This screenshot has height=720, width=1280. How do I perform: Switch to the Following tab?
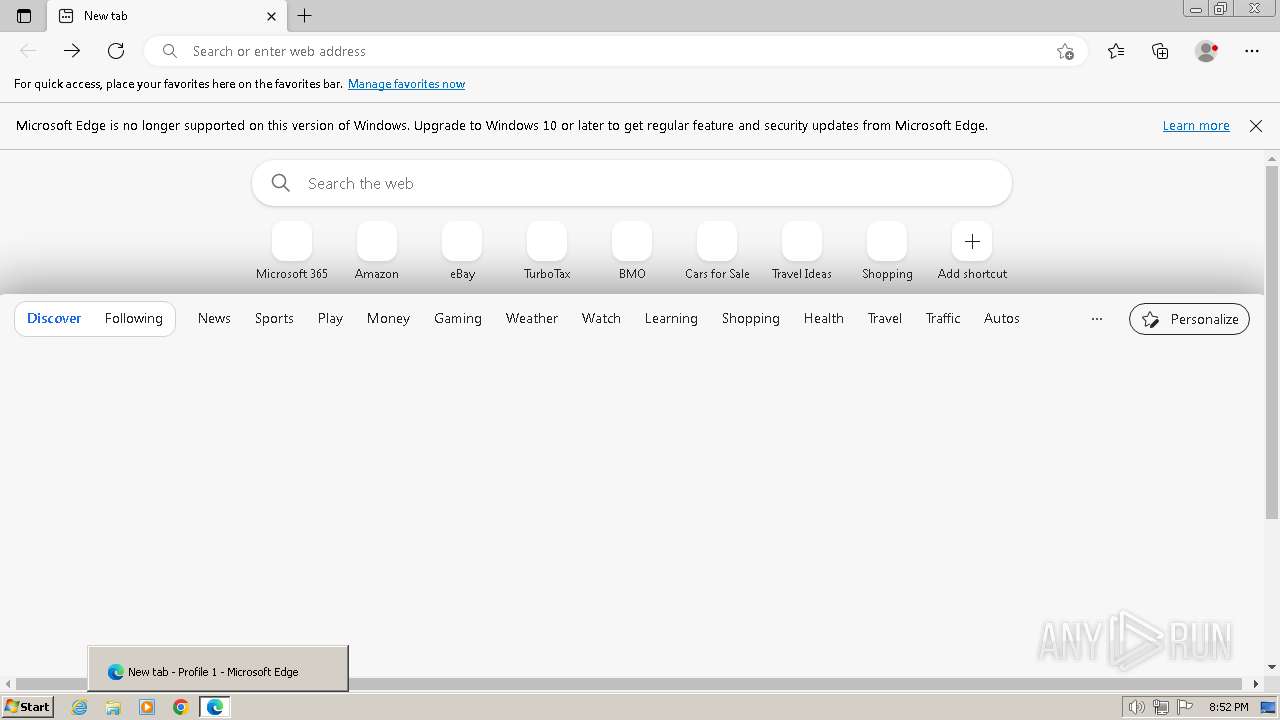[x=134, y=318]
